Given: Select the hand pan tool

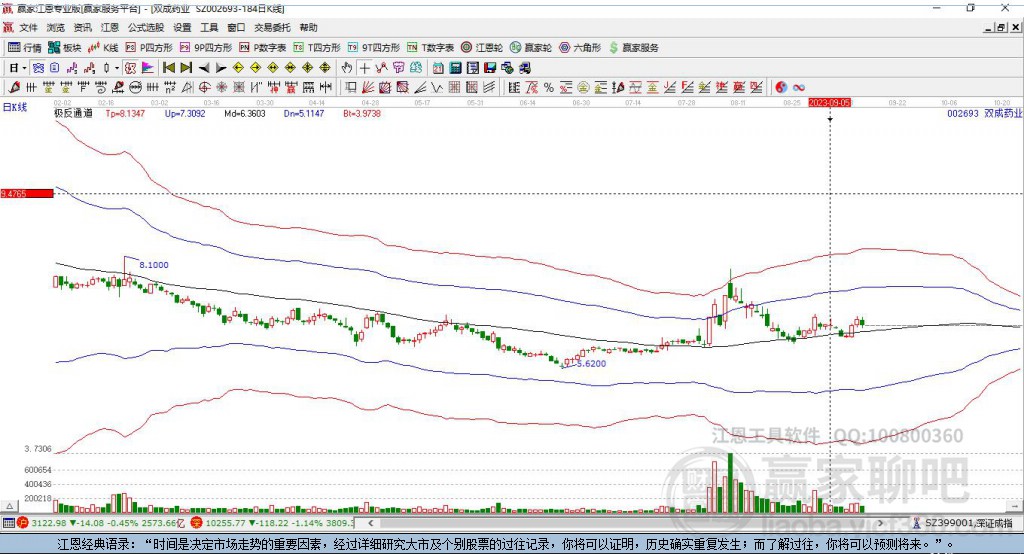Looking at the screenshot, I should pos(347,68).
